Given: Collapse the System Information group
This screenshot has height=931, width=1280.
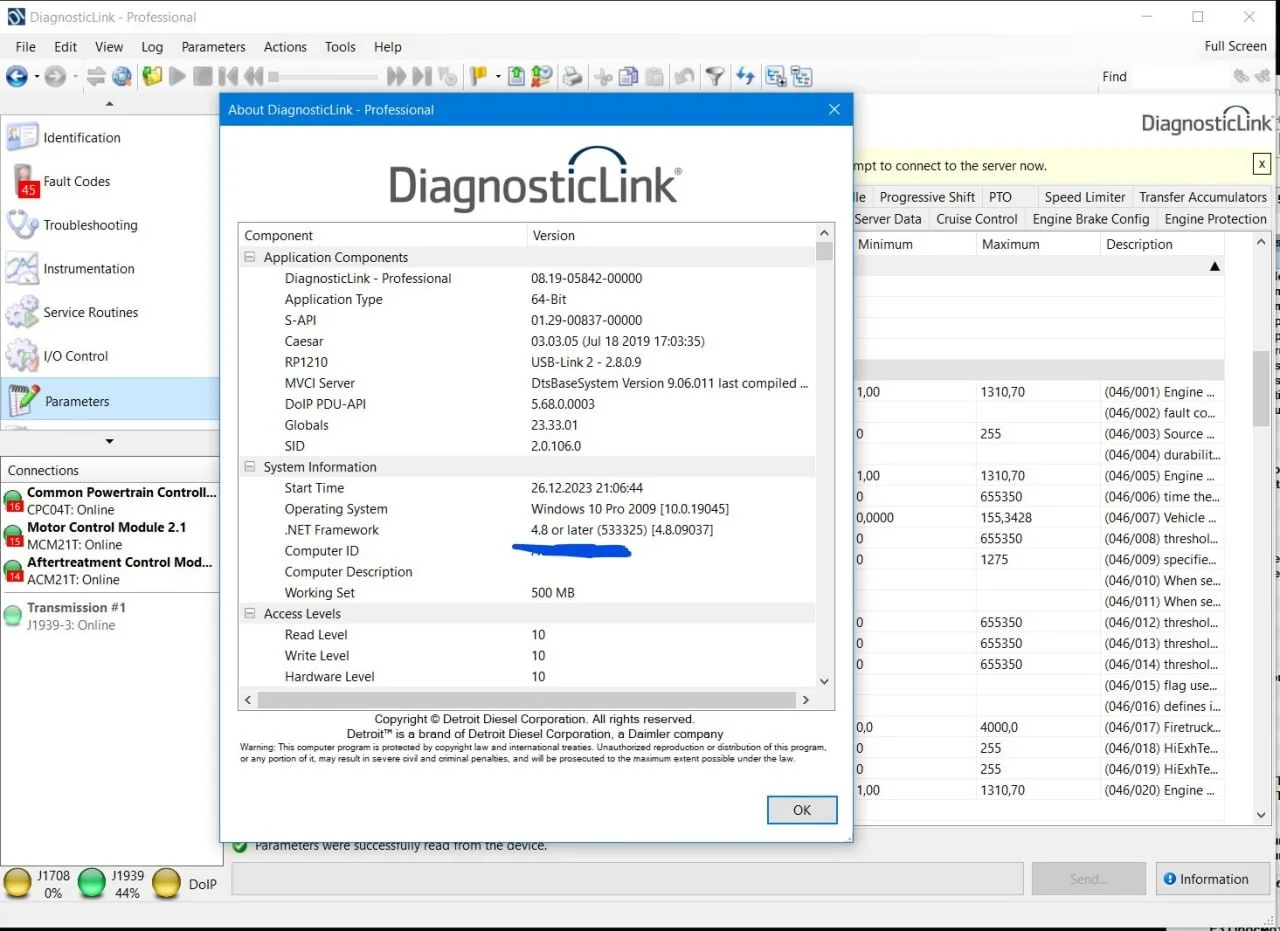Looking at the screenshot, I should [x=249, y=467].
